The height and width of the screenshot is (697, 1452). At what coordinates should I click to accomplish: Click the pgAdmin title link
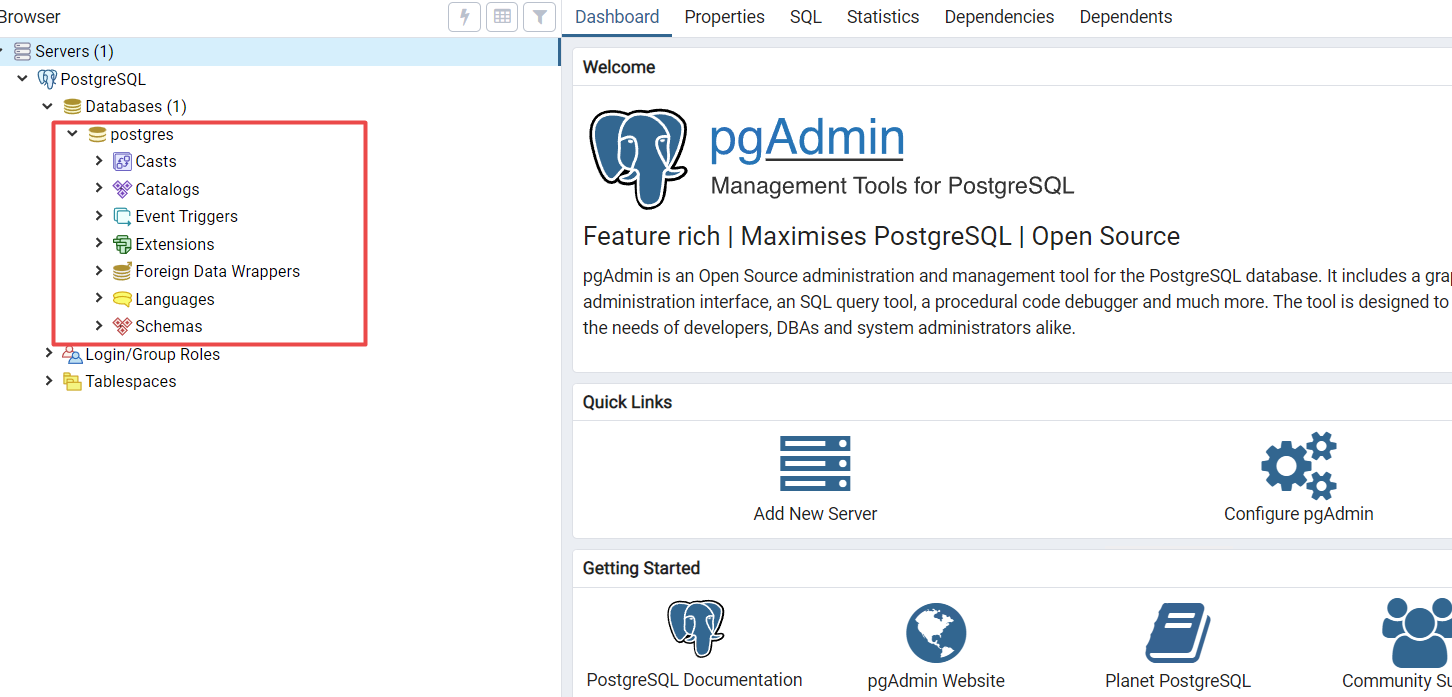[807, 138]
